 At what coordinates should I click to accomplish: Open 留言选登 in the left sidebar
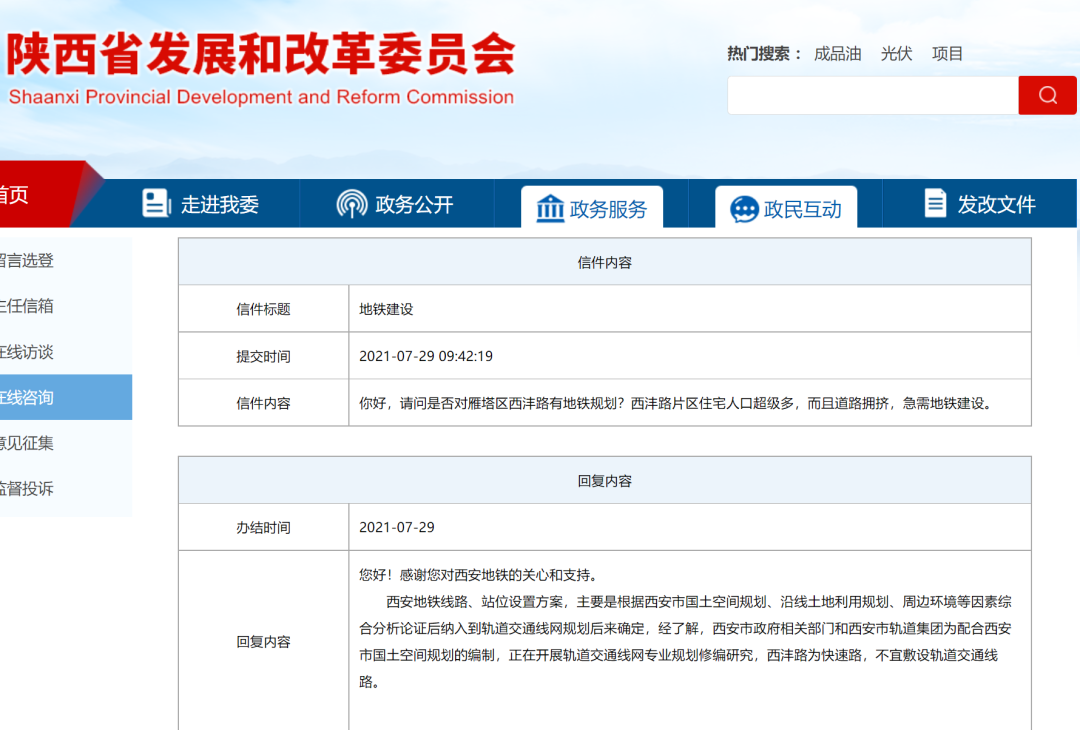pyautogui.click(x=26, y=261)
